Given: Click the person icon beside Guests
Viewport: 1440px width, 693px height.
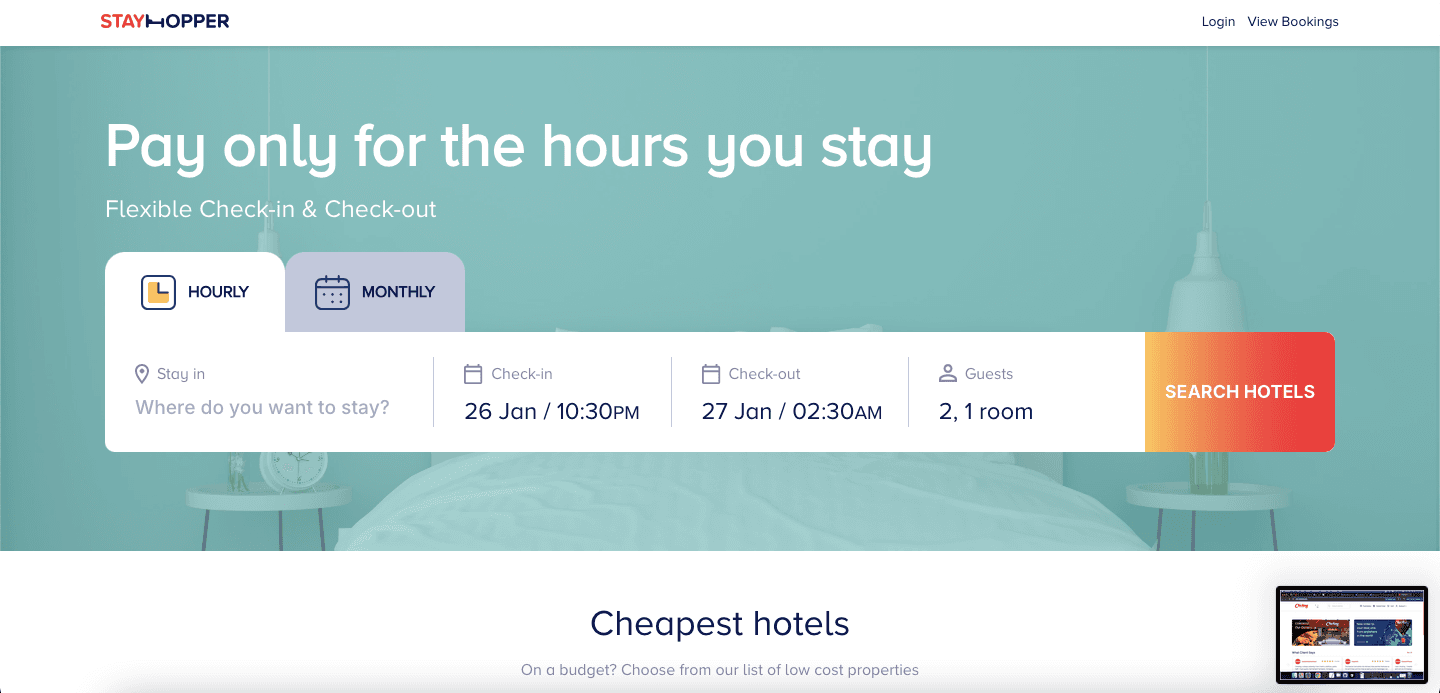Looking at the screenshot, I should (948, 374).
